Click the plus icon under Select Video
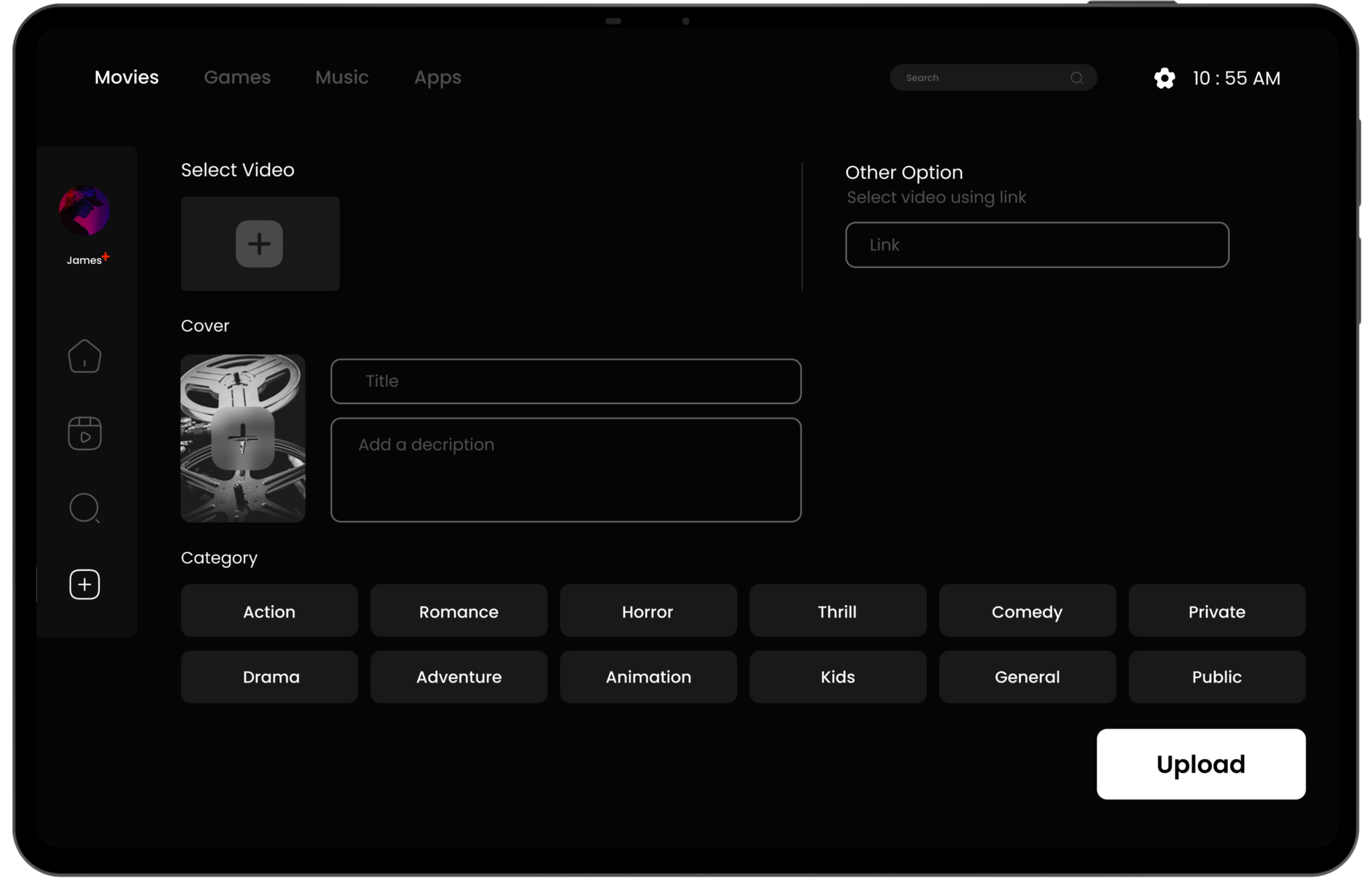The image size is (1372, 881). point(259,244)
